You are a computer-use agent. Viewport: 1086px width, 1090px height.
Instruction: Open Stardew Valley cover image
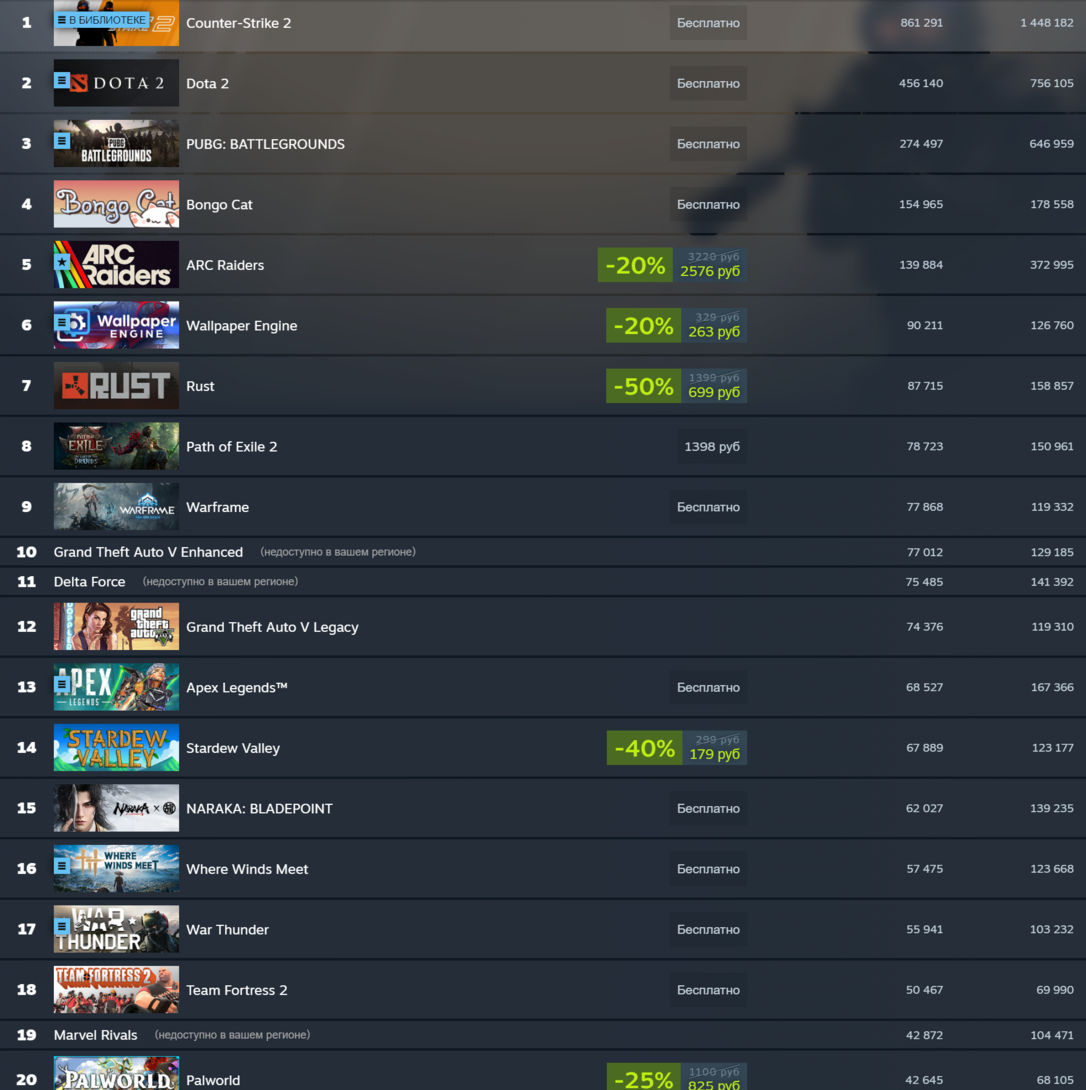point(116,748)
